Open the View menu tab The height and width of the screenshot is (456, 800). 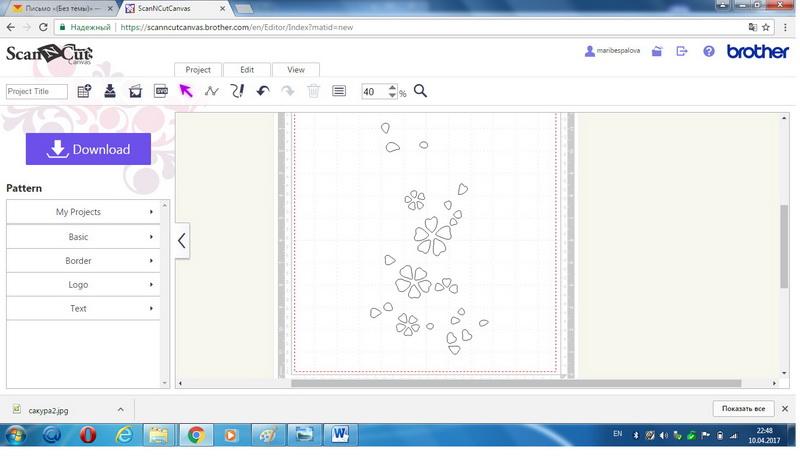pos(296,70)
